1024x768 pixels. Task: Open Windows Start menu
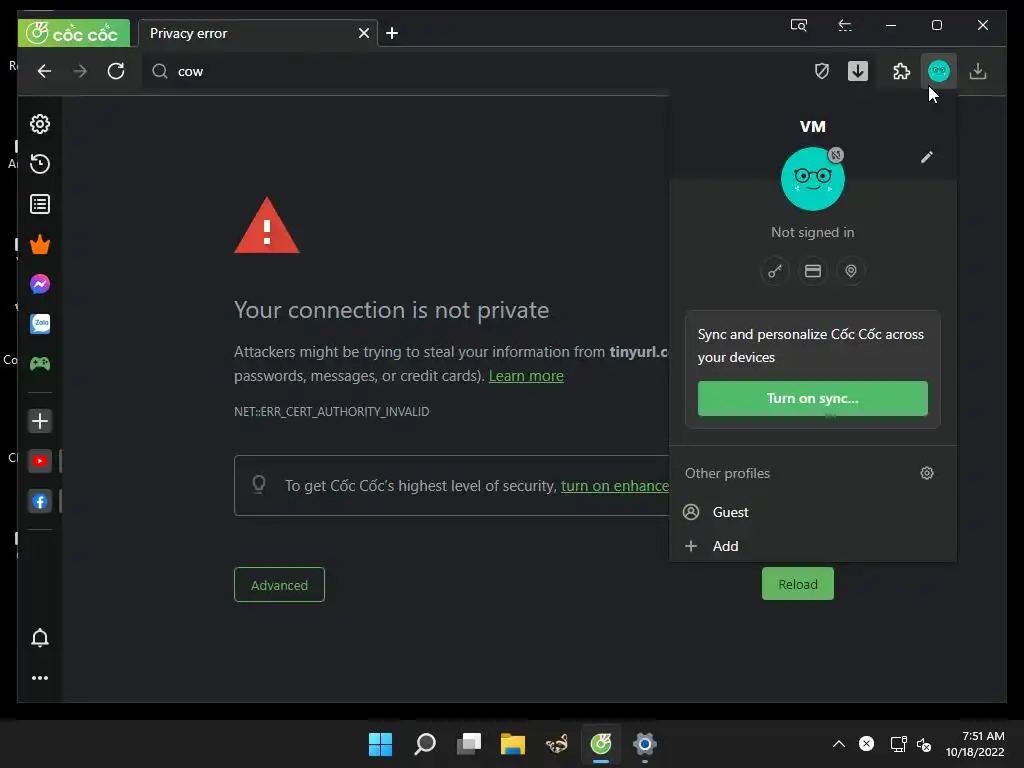coord(380,744)
